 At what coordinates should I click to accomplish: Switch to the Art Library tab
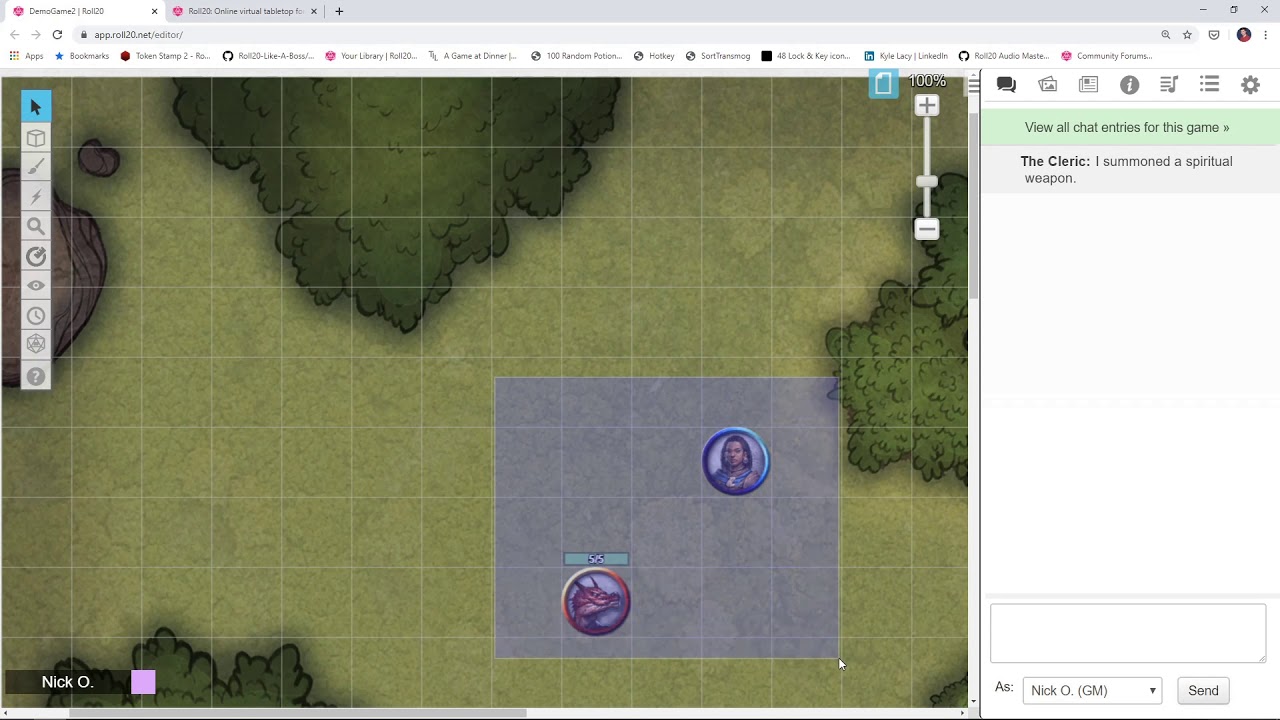click(x=1048, y=85)
